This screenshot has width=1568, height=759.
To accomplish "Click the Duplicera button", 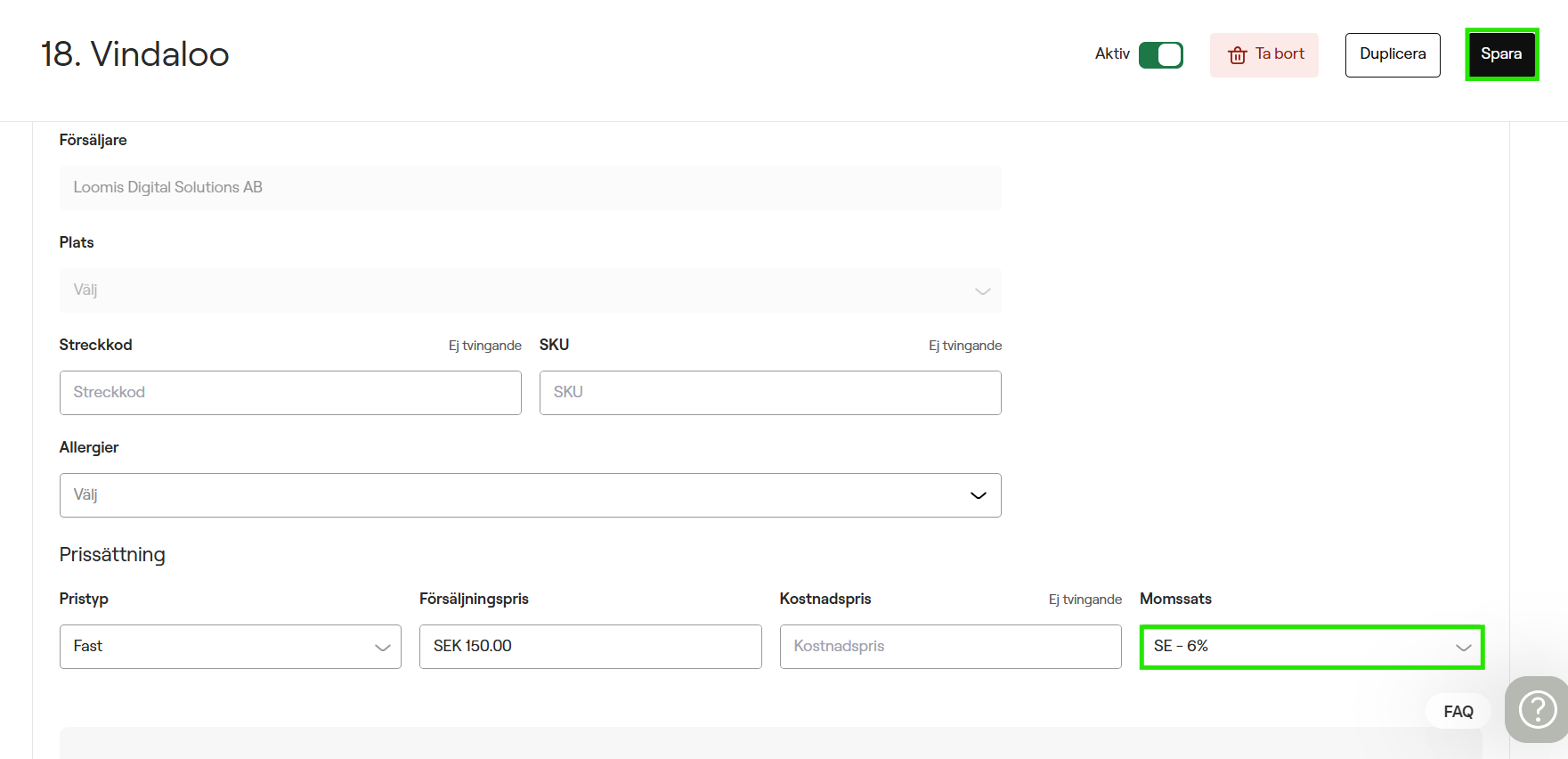I will (x=1392, y=54).
